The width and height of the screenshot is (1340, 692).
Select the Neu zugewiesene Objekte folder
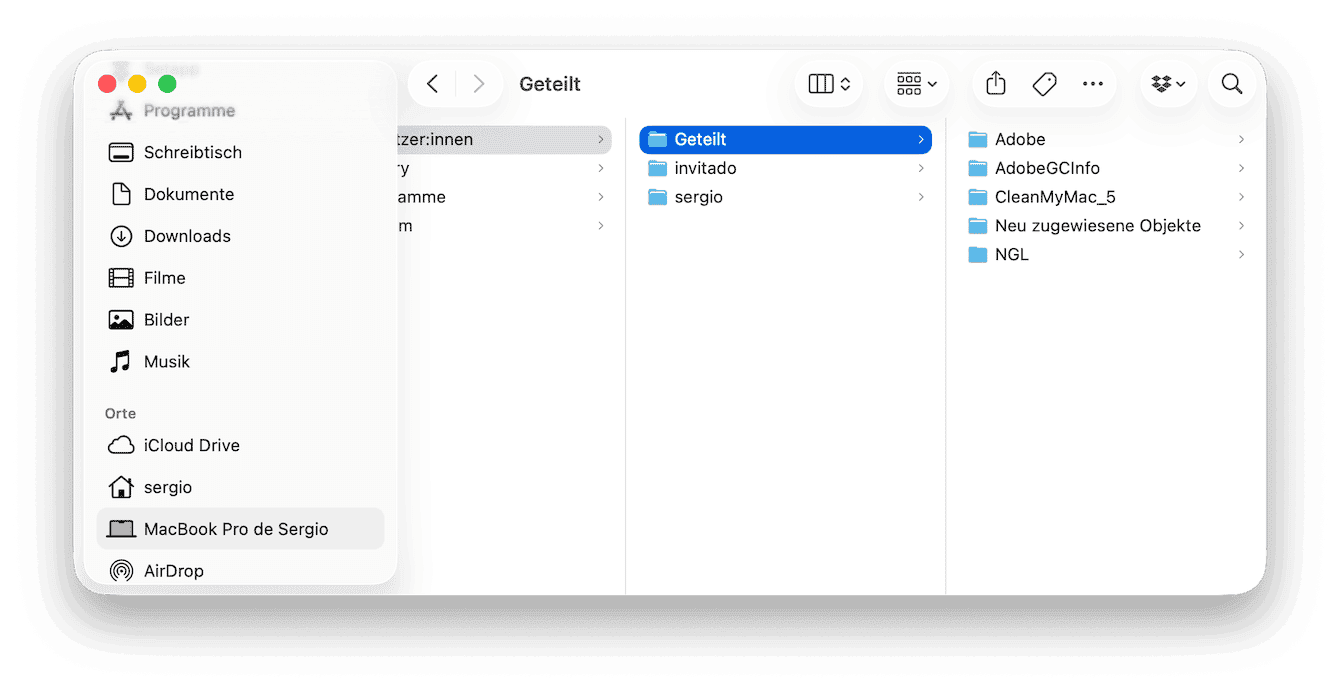coord(1097,226)
